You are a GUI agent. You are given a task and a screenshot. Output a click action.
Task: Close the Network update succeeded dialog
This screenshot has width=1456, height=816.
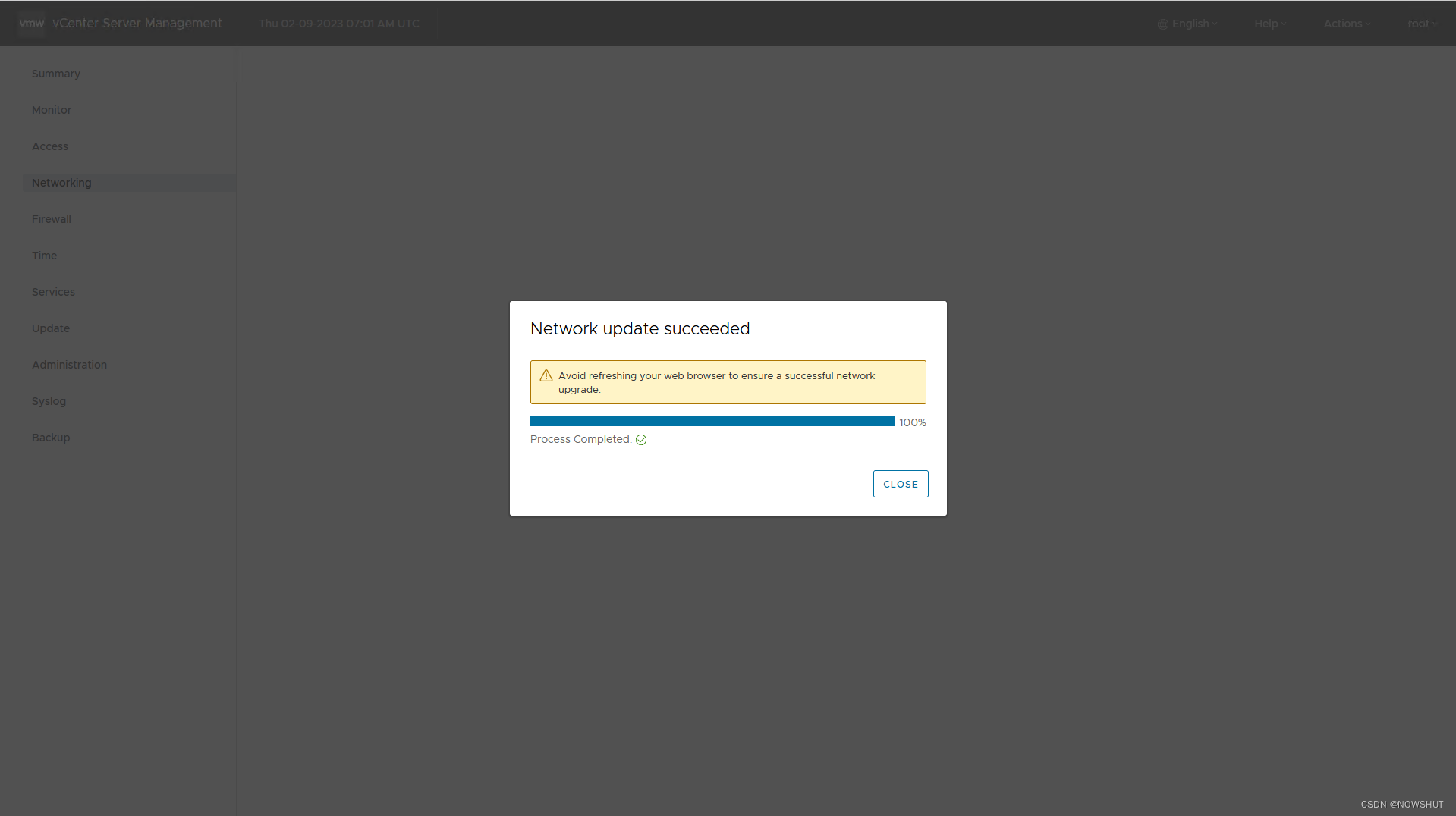pyautogui.click(x=901, y=484)
